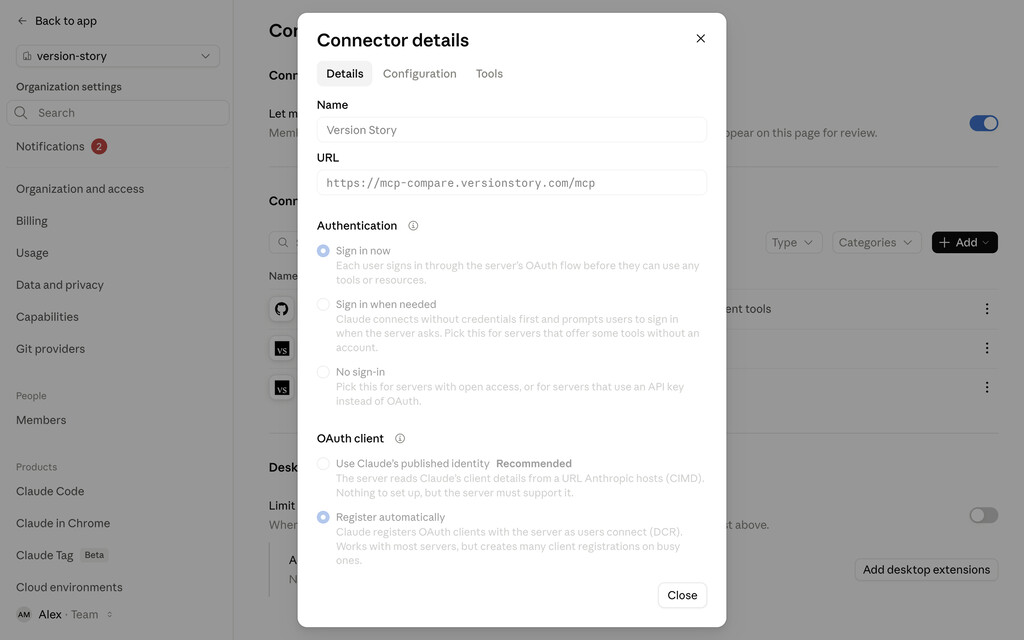Viewport: 1024px width, 640px height.
Task: Click the search magnifier icon in sidebar
Action: (x=21, y=113)
